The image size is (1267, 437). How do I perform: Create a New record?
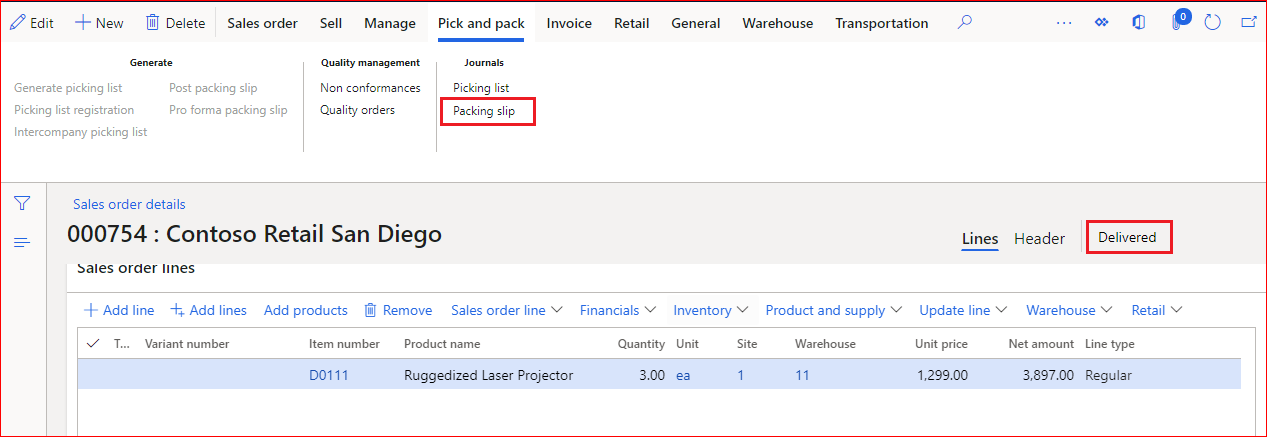tap(99, 23)
